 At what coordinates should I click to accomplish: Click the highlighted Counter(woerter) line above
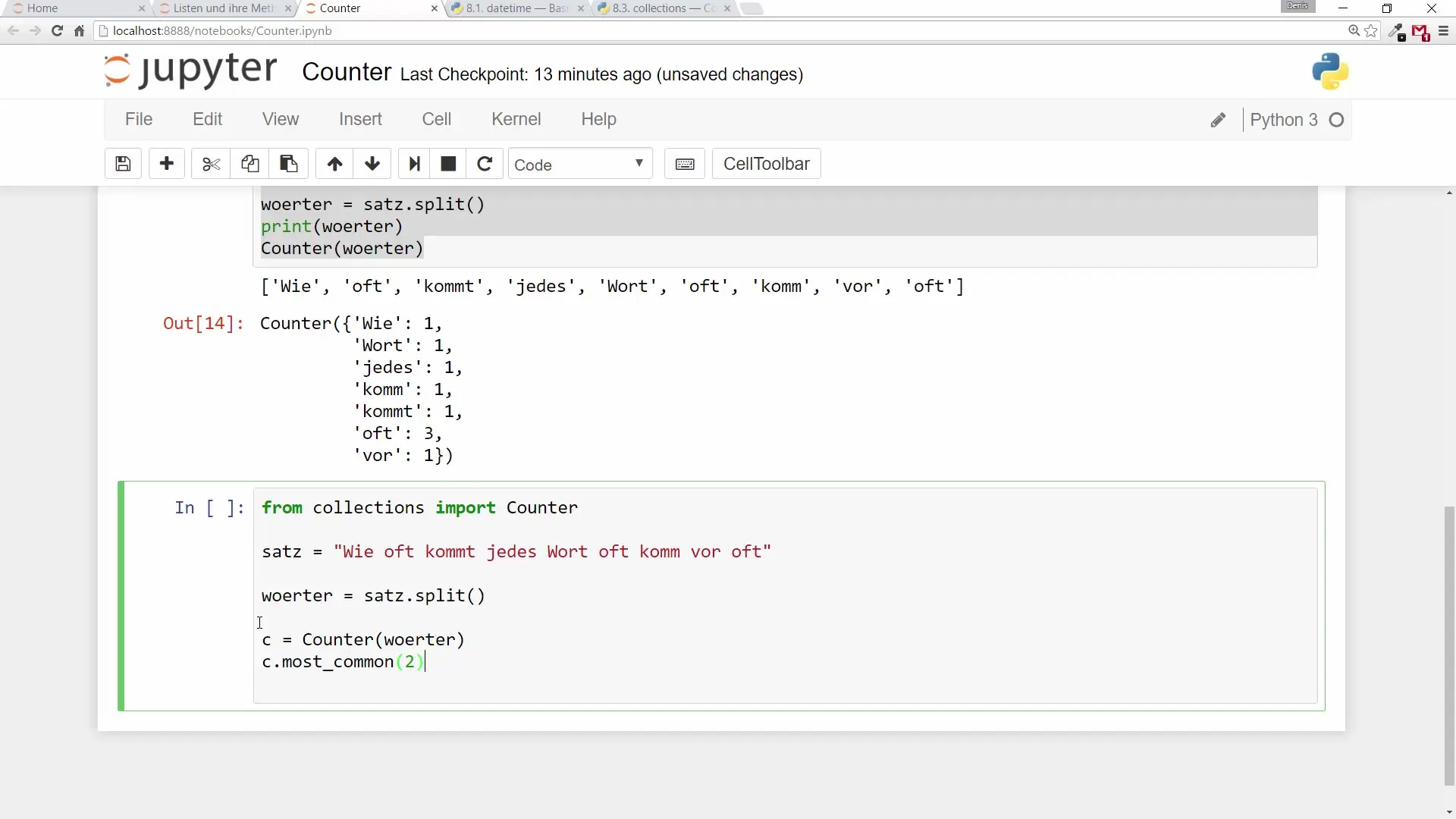pos(342,248)
